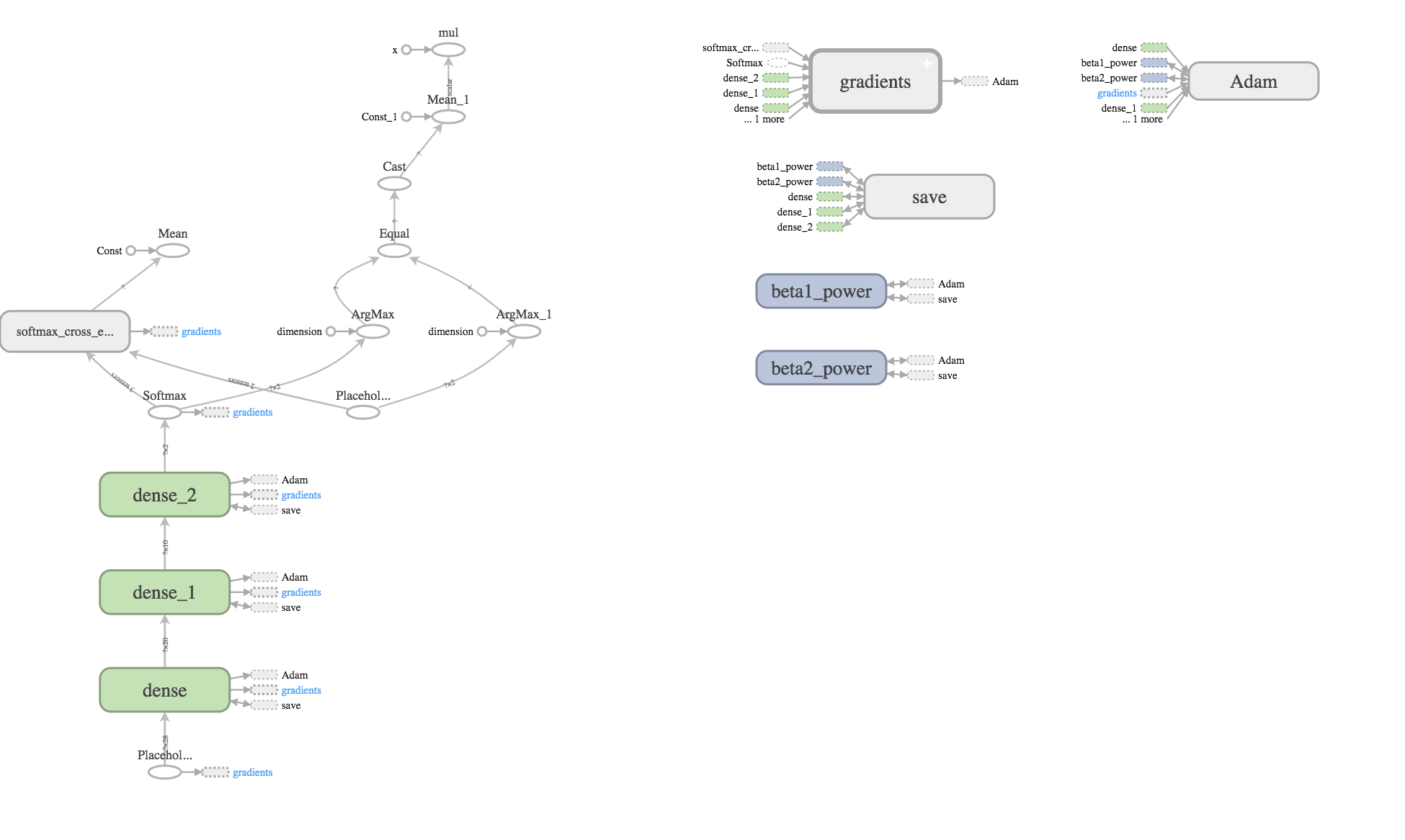The image size is (1405, 840).
Task: Click the Const_1 constant circle
Action: pos(406,117)
